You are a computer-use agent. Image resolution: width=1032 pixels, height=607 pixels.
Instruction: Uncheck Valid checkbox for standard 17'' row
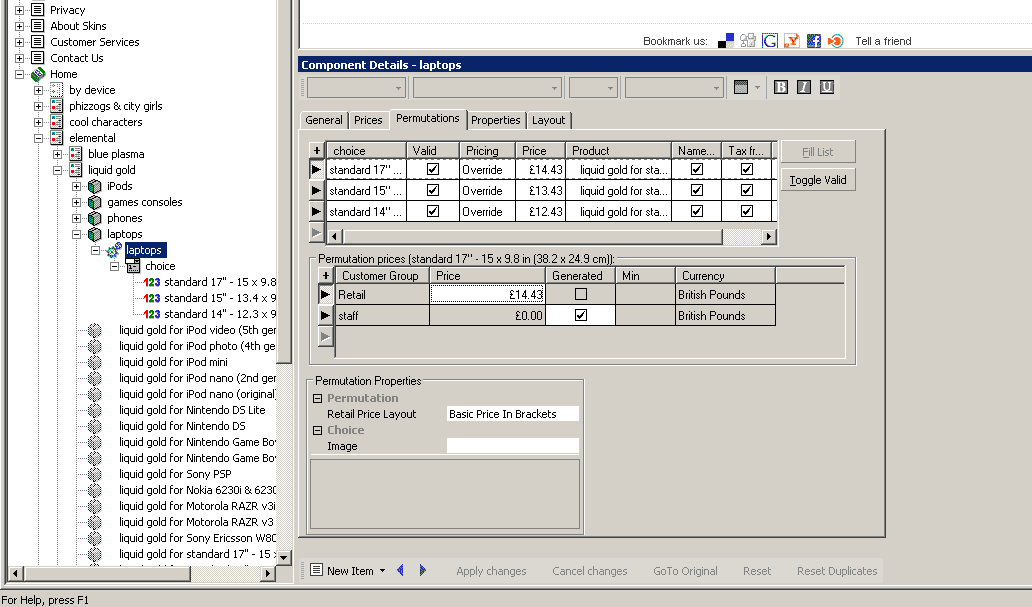pos(433,170)
